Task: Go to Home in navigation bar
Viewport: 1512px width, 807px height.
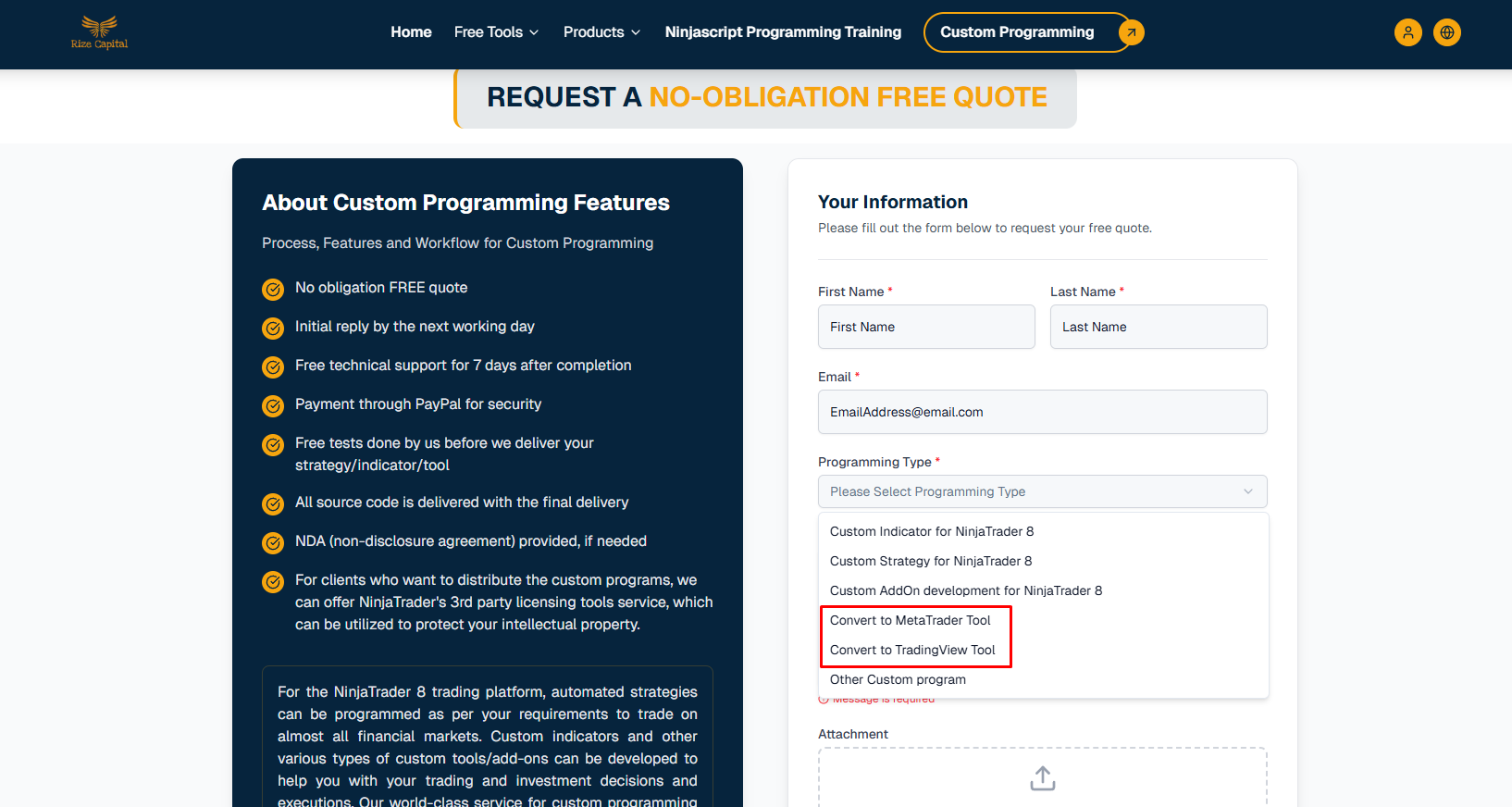Action: click(x=411, y=32)
